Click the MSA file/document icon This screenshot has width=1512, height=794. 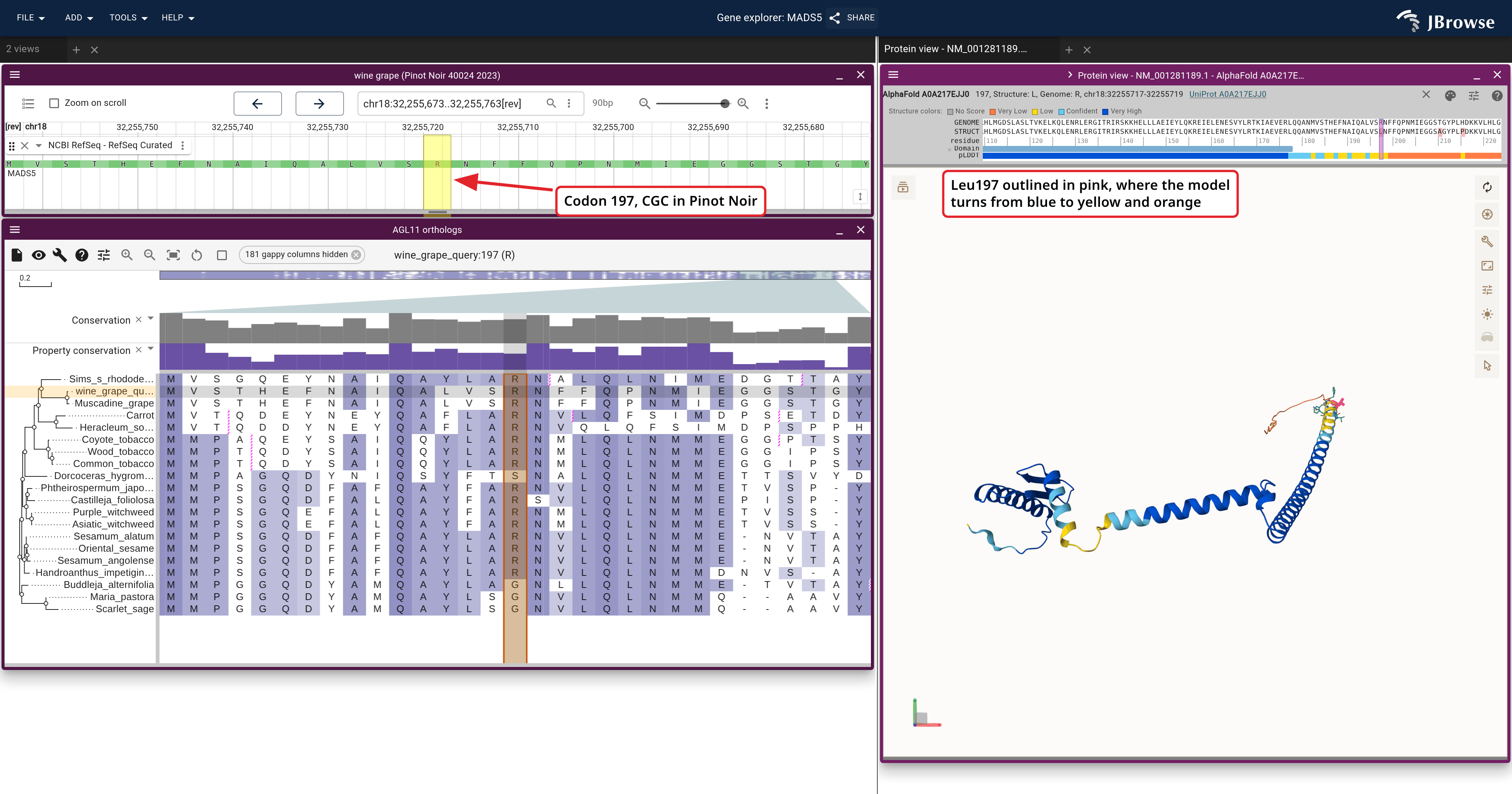[17, 255]
